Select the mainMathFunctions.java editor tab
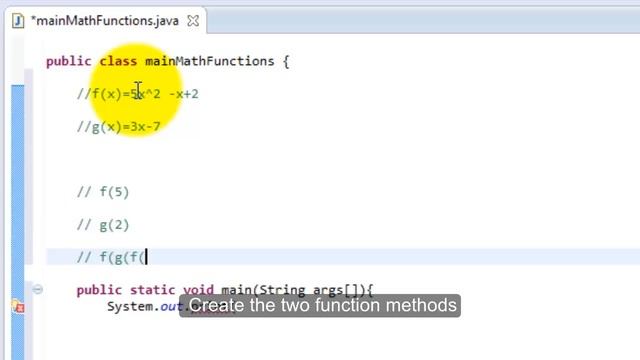Screen dimensions: 640x360 [105, 20]
